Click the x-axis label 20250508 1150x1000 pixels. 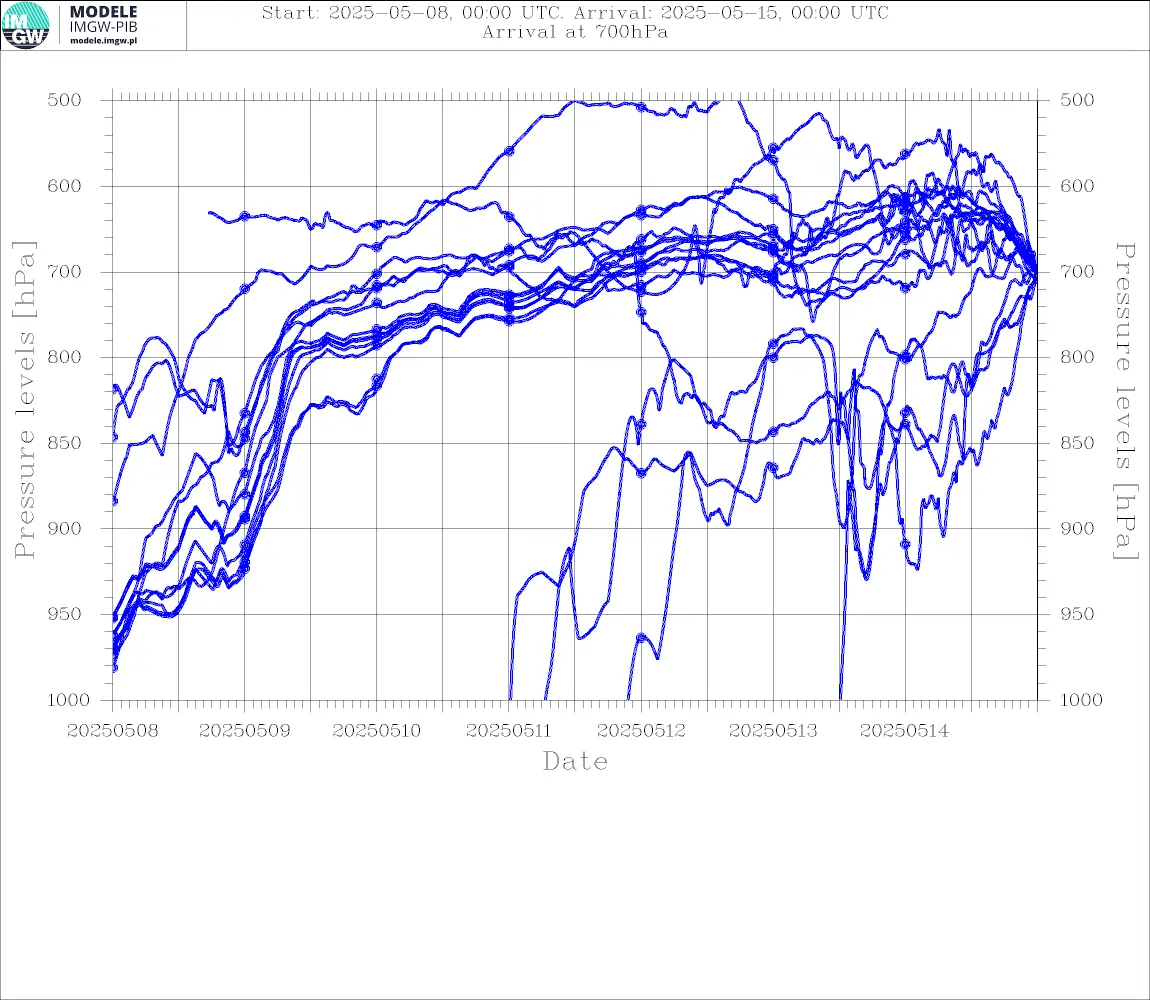[112, 731]
